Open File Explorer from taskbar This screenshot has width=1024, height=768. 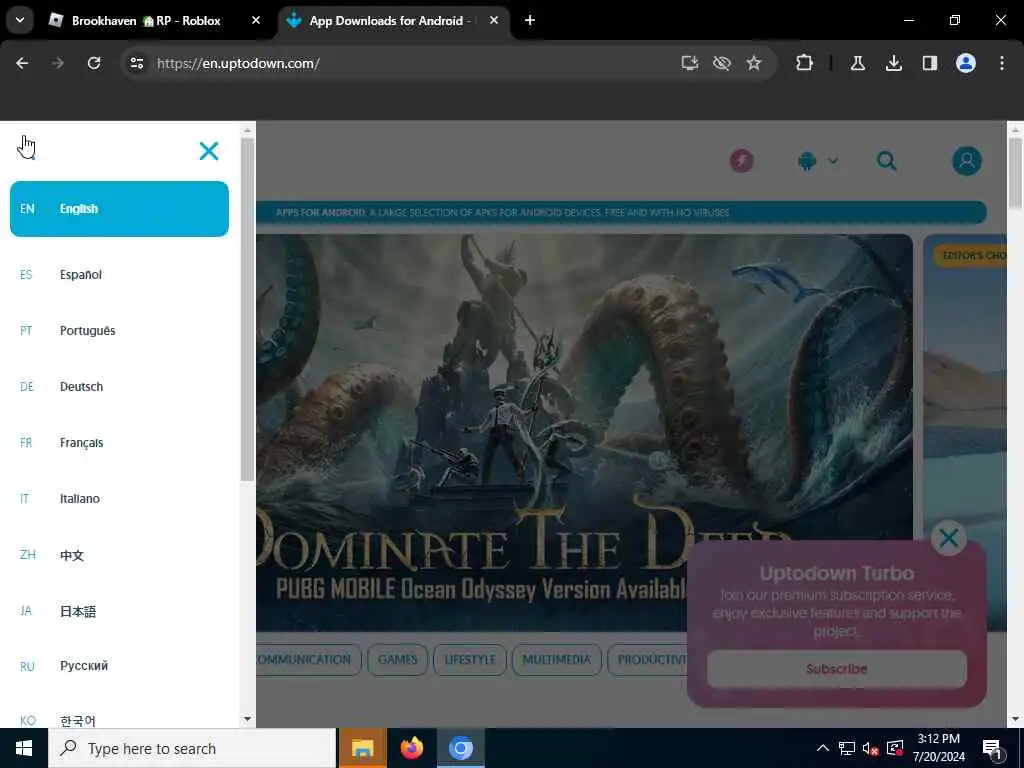pyautogui.click(x=362, y=748)
